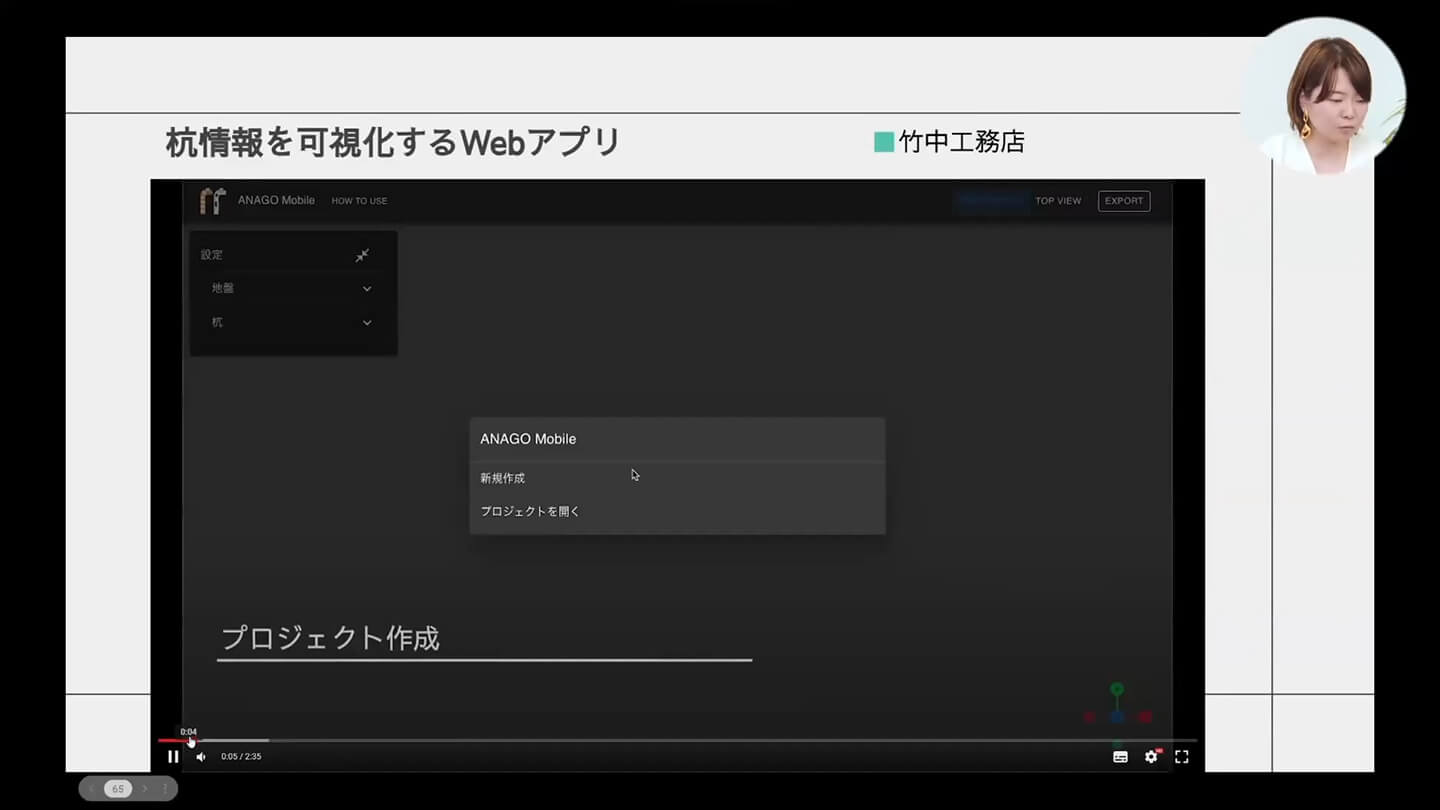The height and width of the screenshot is (810, 1440).
Task: Collapse the 設定 panel with arrows icon
Action: [362, 255]
